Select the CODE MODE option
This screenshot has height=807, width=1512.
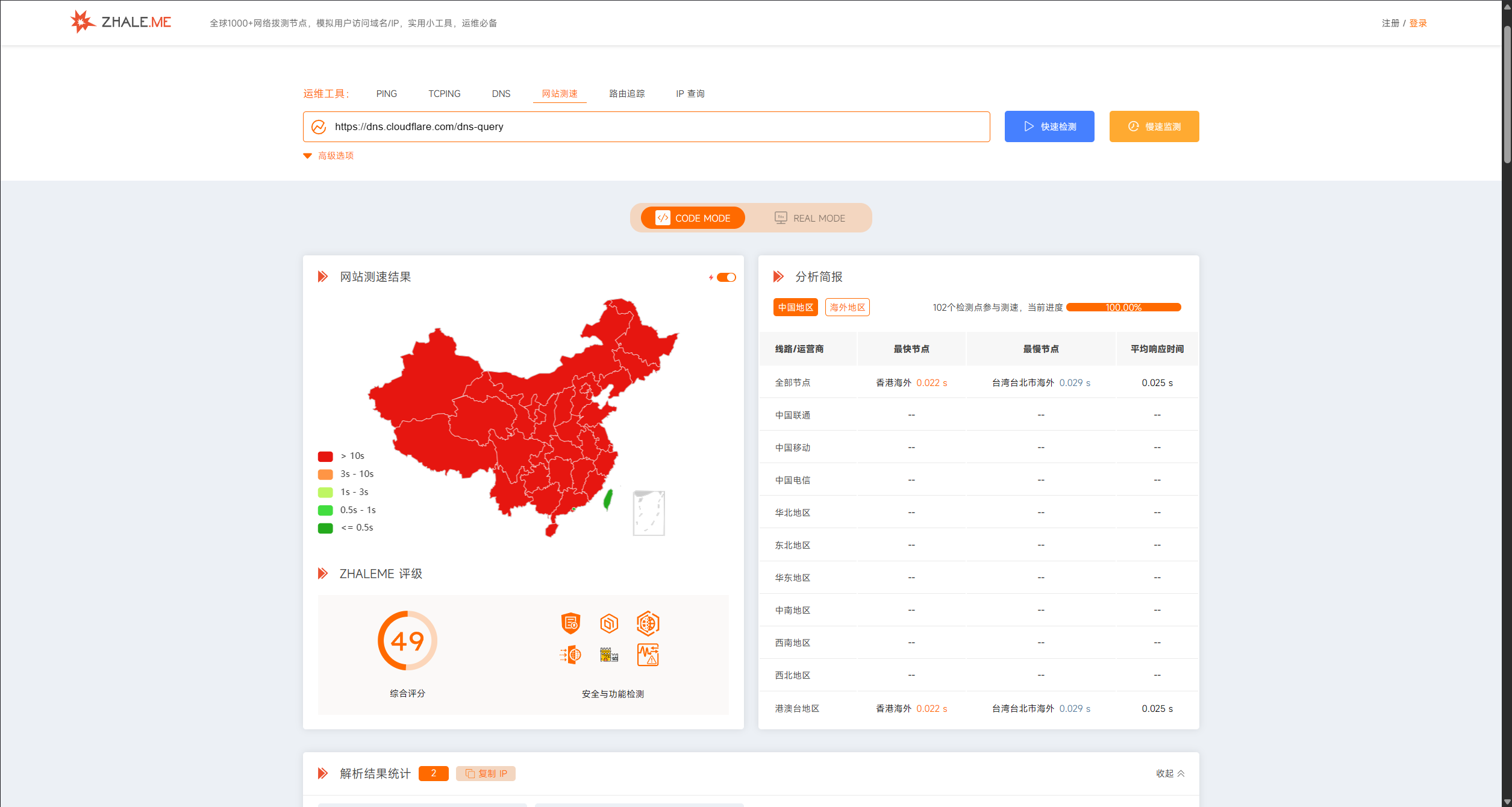coord(693,218)
